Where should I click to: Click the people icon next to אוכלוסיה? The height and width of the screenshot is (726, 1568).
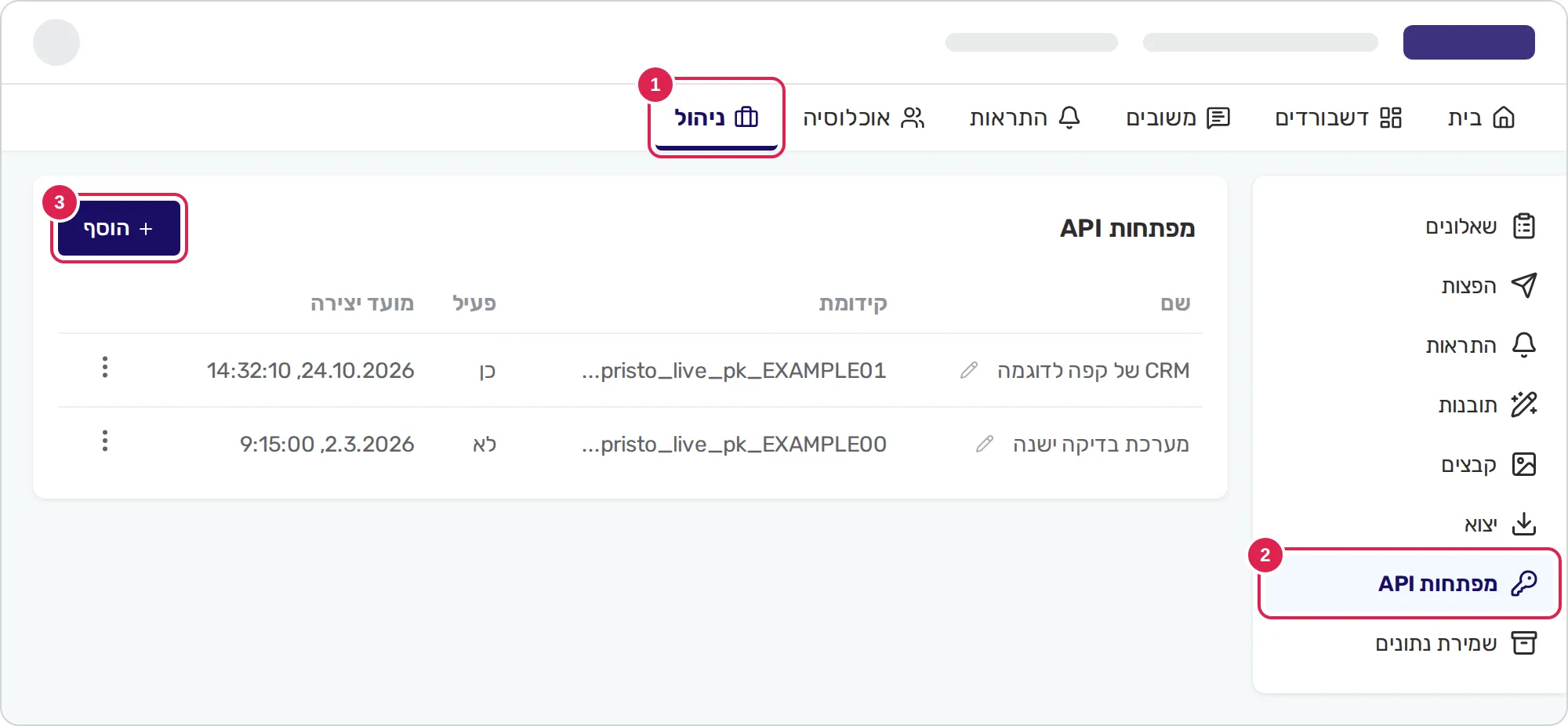click(913, 118)
